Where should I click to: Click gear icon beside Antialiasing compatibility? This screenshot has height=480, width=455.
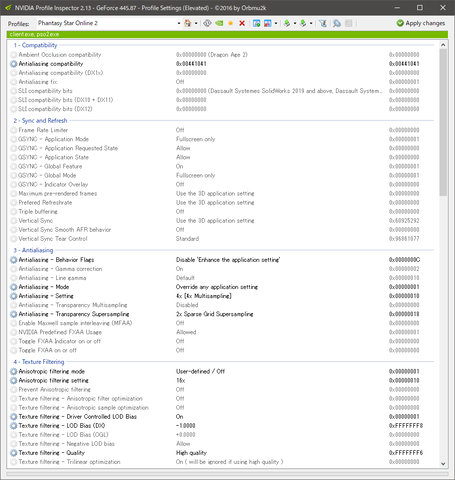point(13,64)
